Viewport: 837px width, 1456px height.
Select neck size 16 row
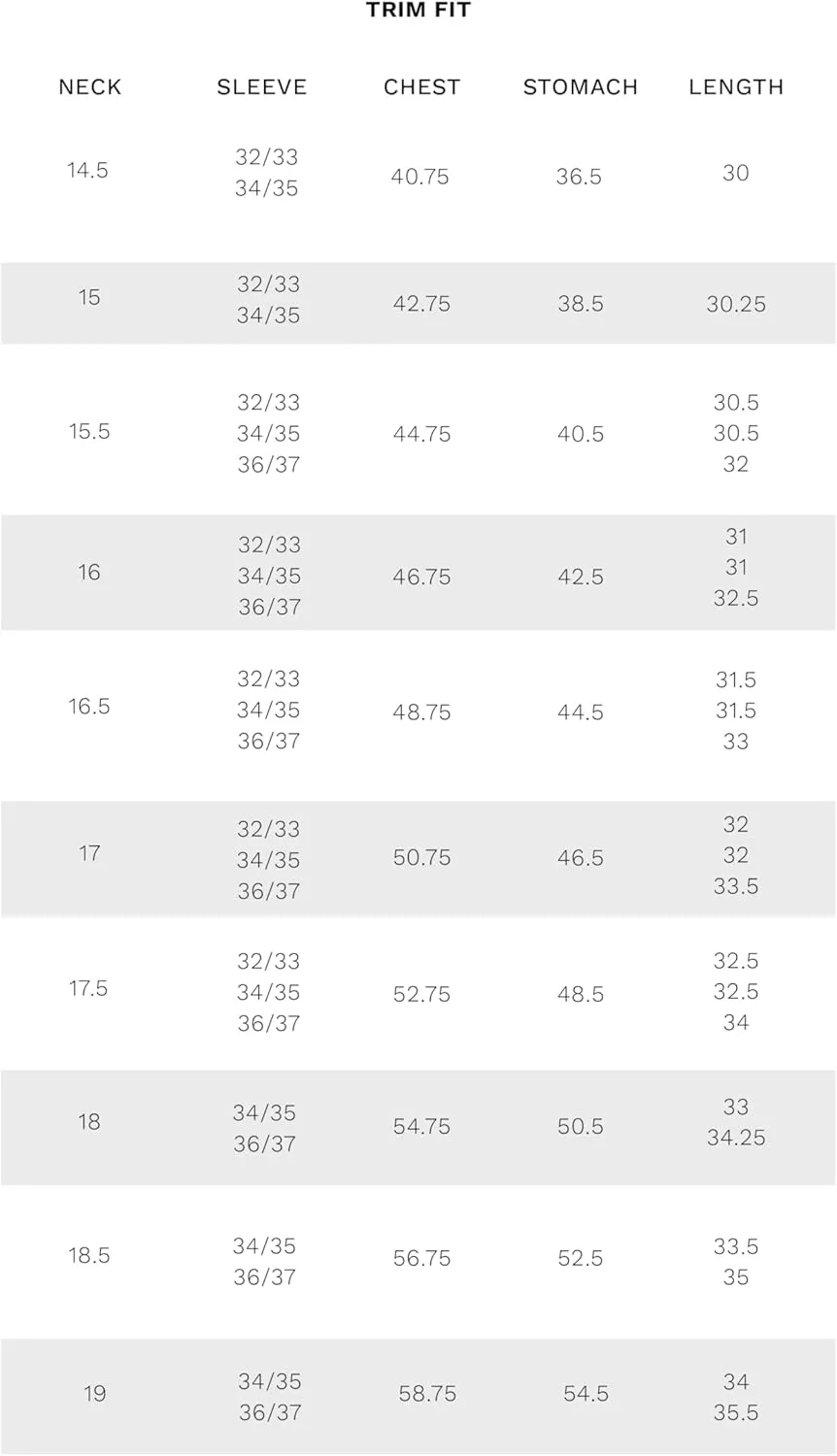click(418, 573)
